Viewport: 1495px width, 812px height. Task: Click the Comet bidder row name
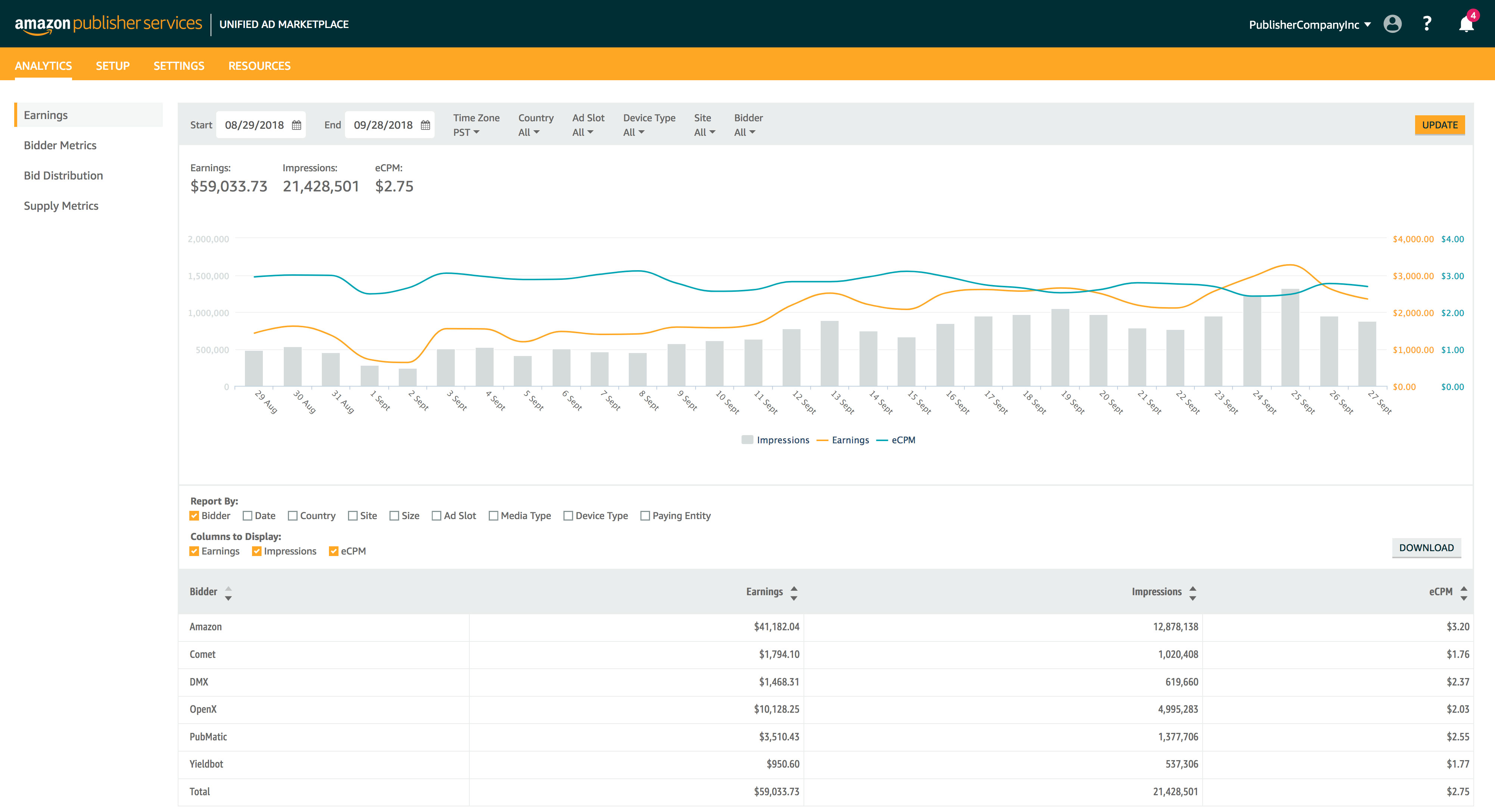coord(202,654)
